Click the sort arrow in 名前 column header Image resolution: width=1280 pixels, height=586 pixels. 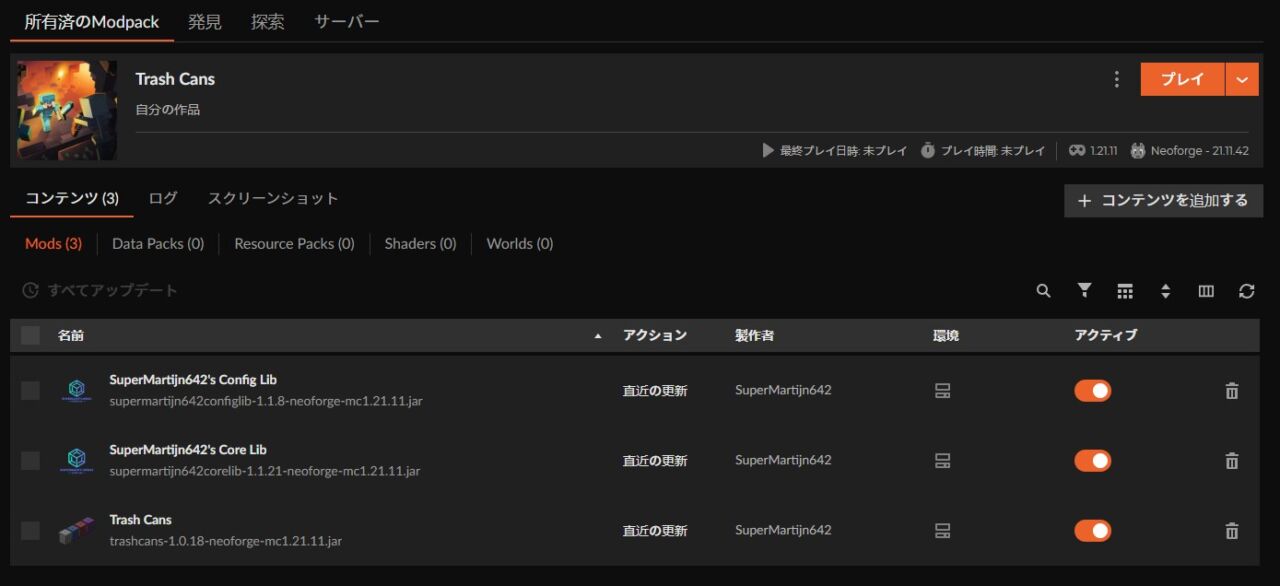tap(598, 336)
